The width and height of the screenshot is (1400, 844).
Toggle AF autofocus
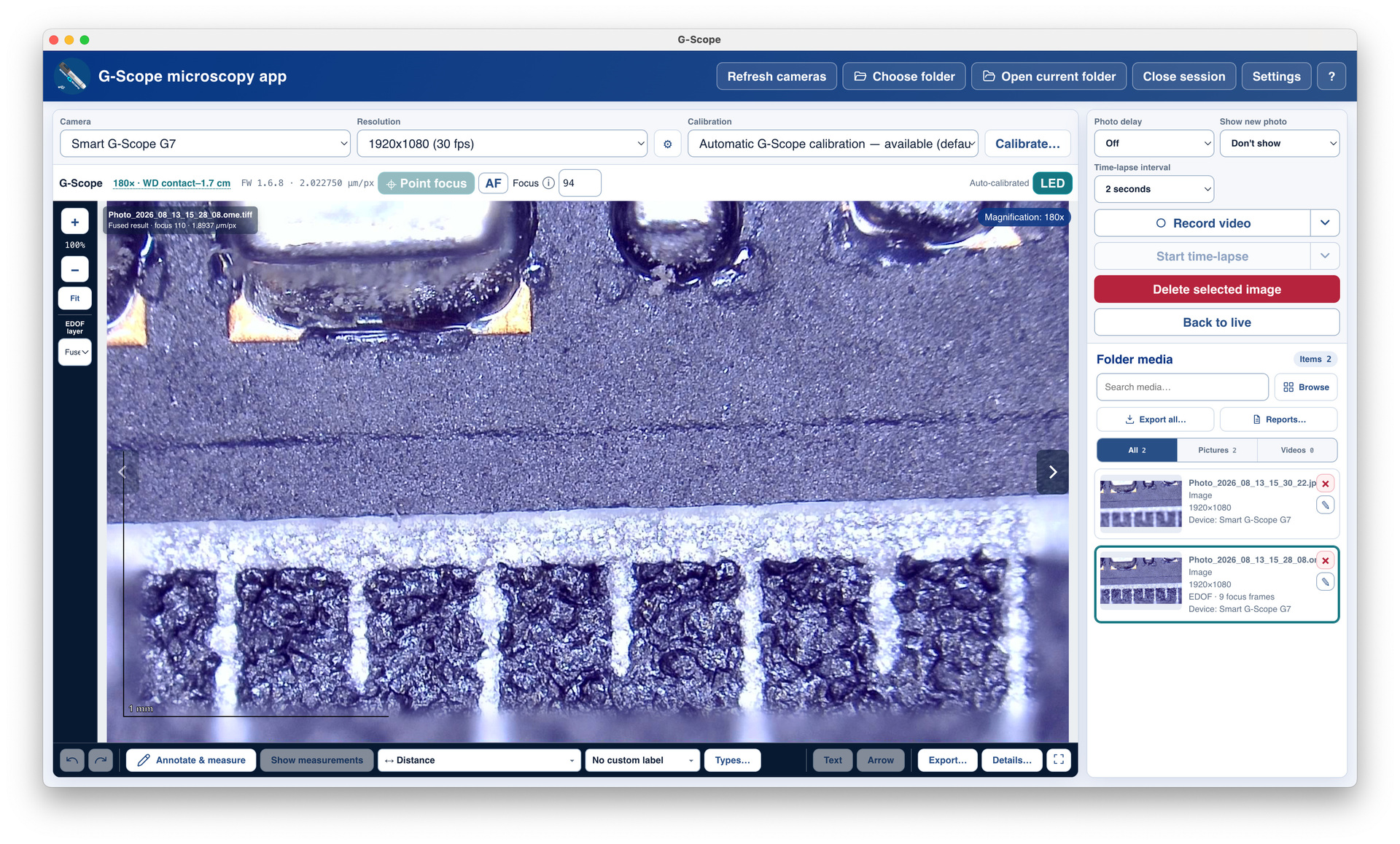(493, 183)
